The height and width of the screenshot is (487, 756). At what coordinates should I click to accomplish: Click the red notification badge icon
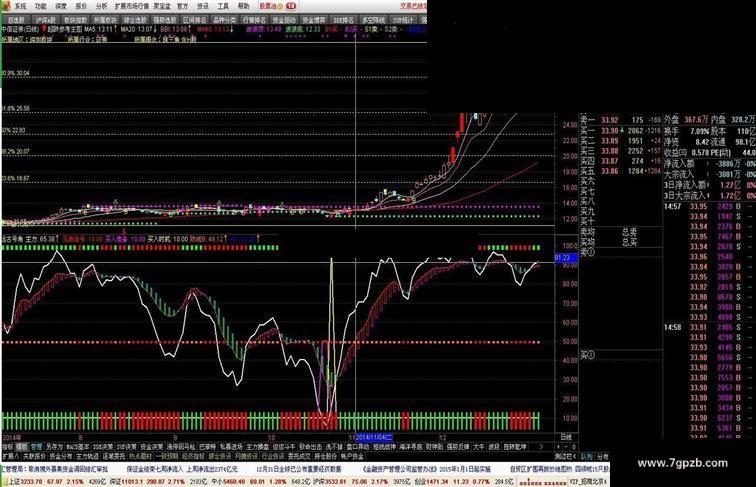pos(290,6)
